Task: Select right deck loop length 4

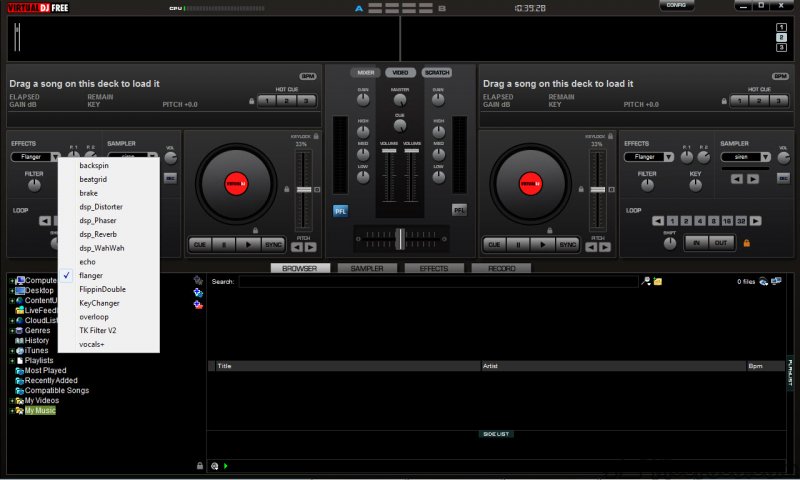Action: click(x=699, y=221)
